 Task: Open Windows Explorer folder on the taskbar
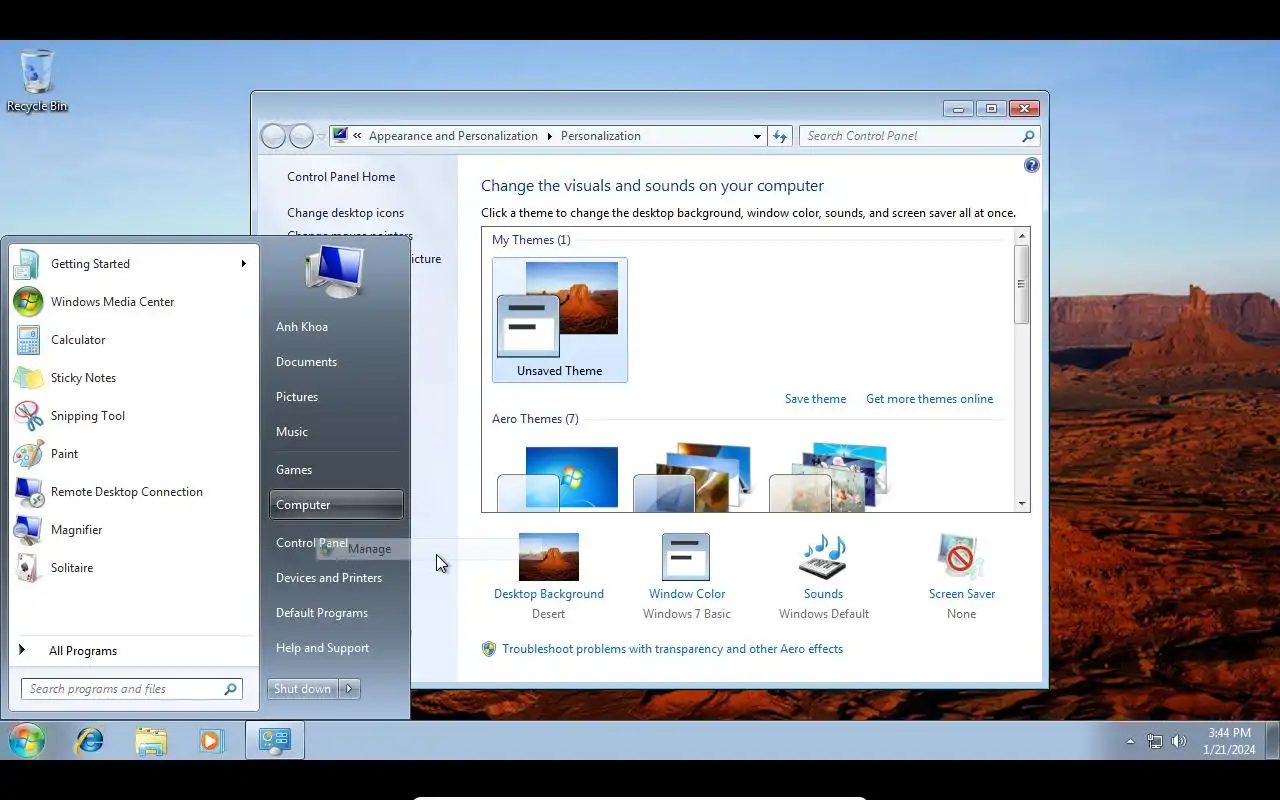151,741
